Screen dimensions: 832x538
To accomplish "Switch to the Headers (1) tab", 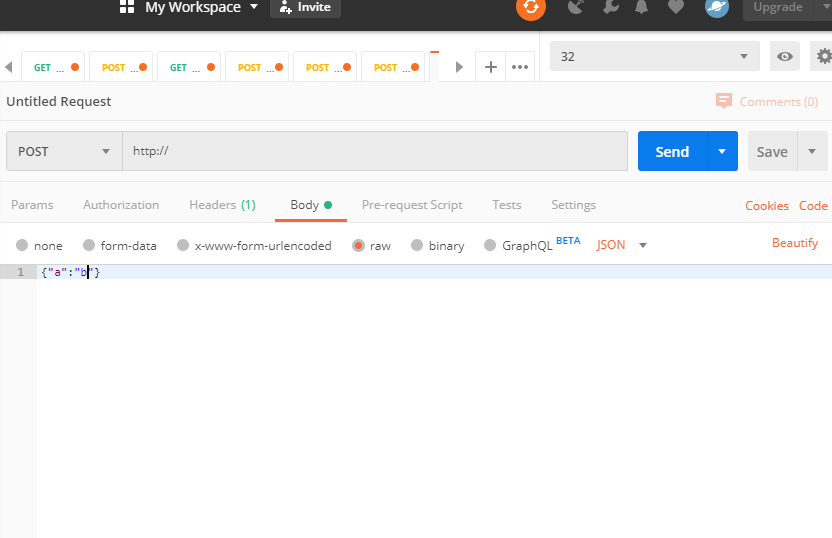I will click(x=222, y=205).
